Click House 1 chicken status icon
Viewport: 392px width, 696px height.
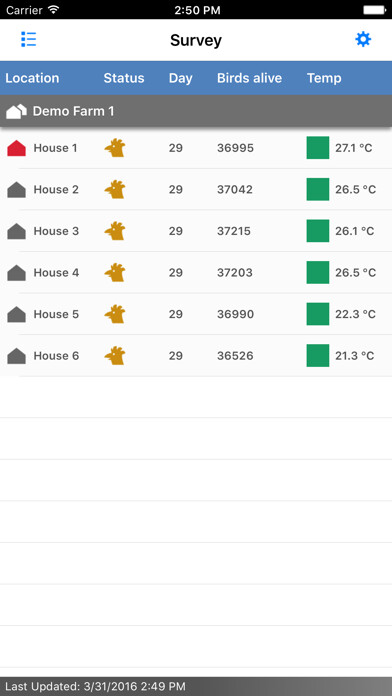coord(115,148)
